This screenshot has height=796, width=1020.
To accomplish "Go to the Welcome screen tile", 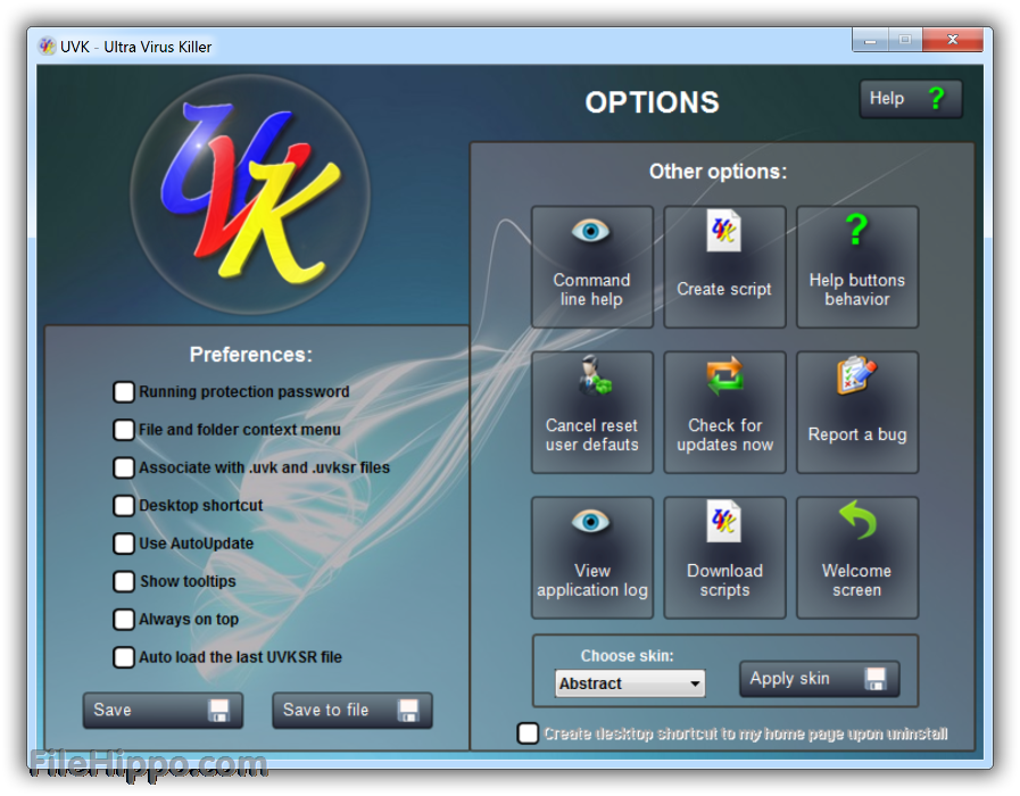I will click(857, 558).
